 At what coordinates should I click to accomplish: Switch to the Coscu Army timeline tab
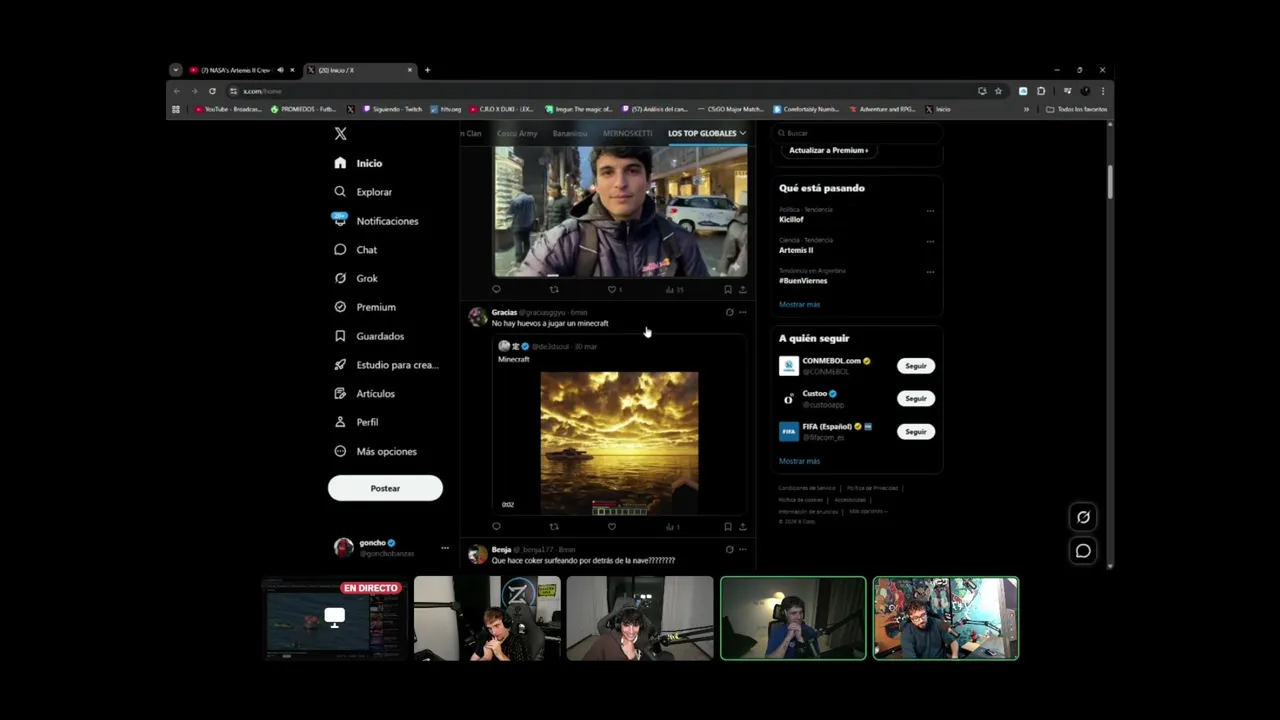tap(517, 133)
